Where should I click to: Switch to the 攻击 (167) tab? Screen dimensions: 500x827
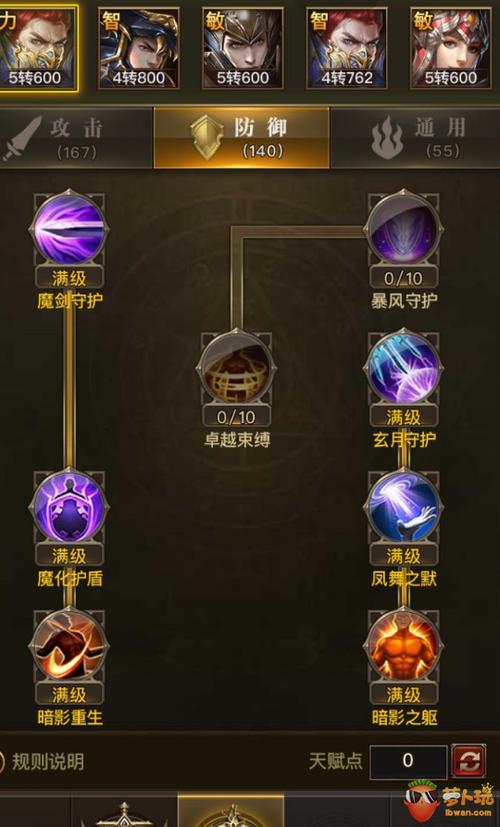click(75, 138)
